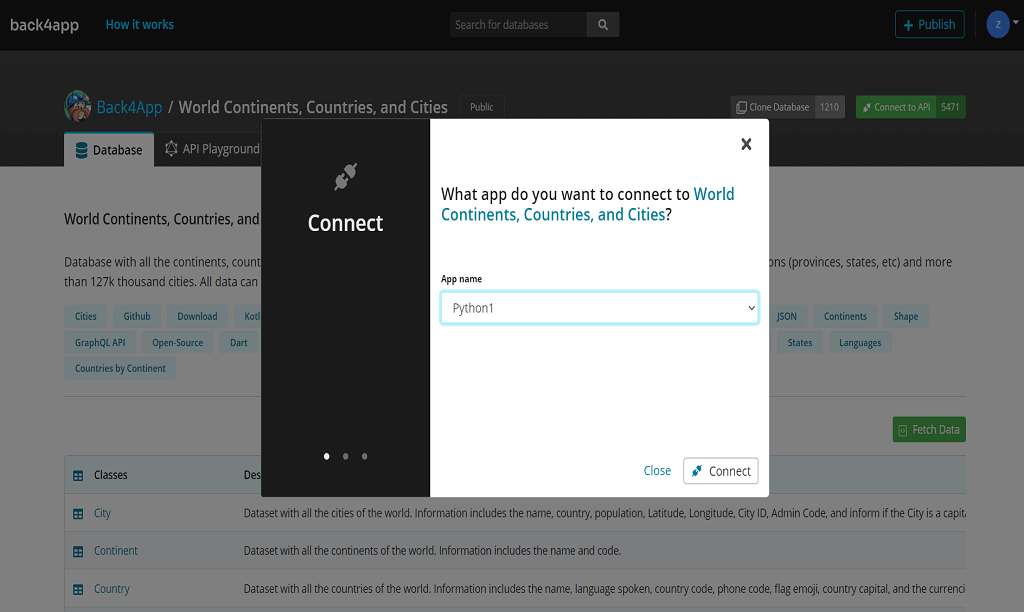This screenshot has width=1024, height=612.
Task: Open the City class link
Action: click(103, 513)
